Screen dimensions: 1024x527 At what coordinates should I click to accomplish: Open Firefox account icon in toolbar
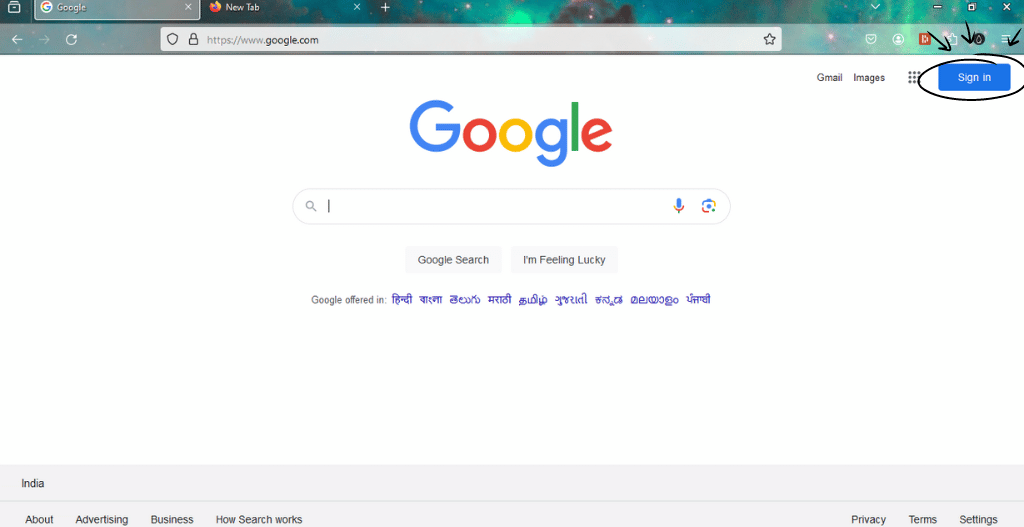tap(899, 39)
